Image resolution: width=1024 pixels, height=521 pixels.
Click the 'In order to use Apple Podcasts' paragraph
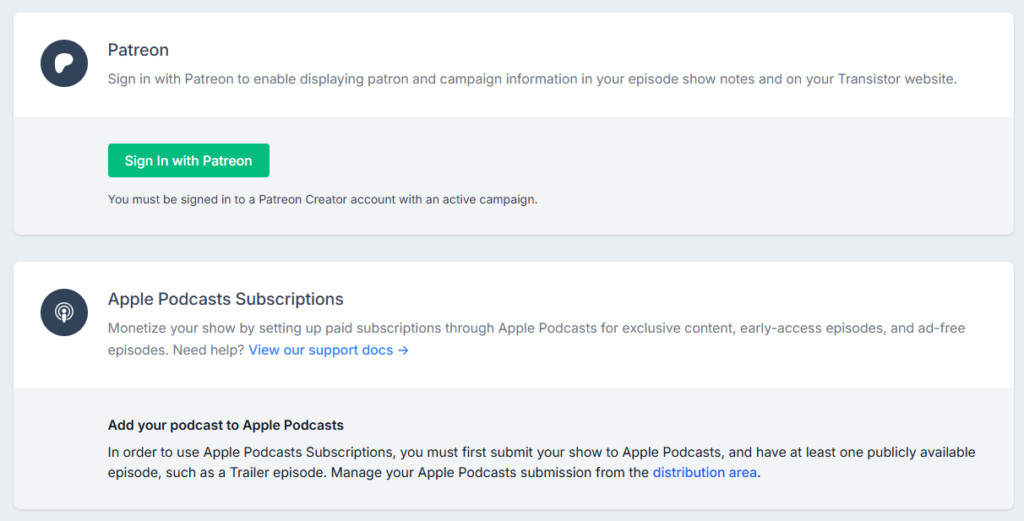(542, 462)
